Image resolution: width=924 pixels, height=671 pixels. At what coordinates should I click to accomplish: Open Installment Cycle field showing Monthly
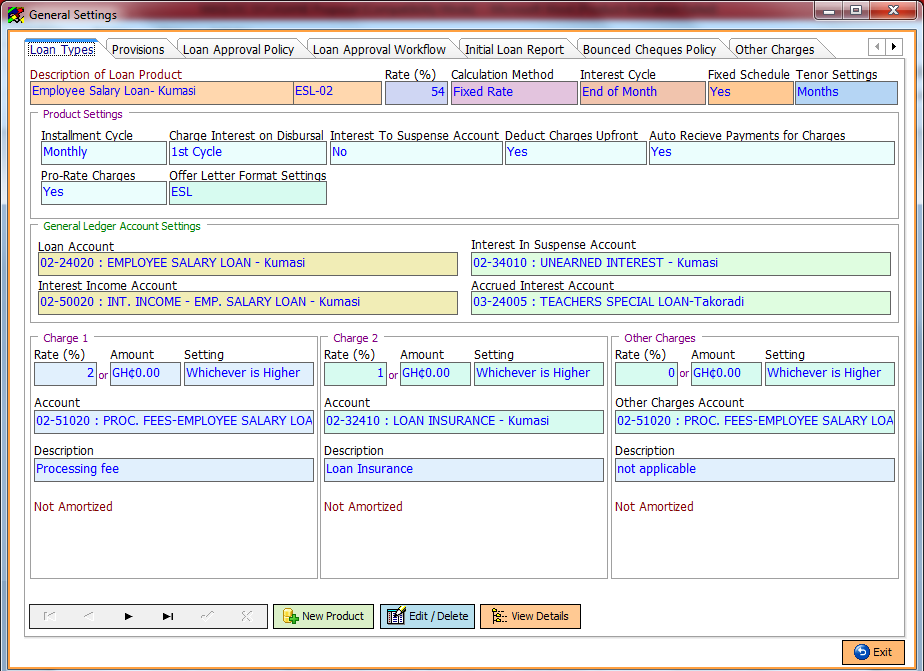(104, 153)
